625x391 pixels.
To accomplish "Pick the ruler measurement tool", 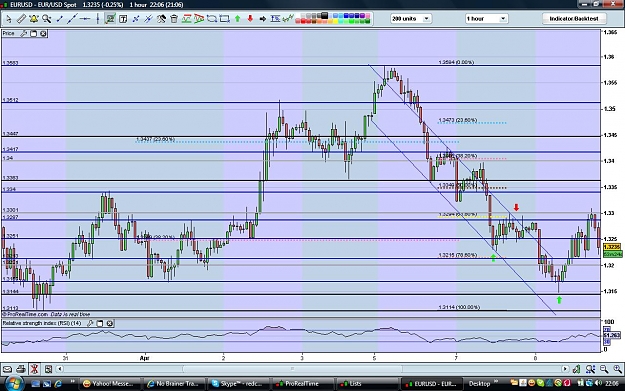I will pyautogui.click(x=21, y=19).
